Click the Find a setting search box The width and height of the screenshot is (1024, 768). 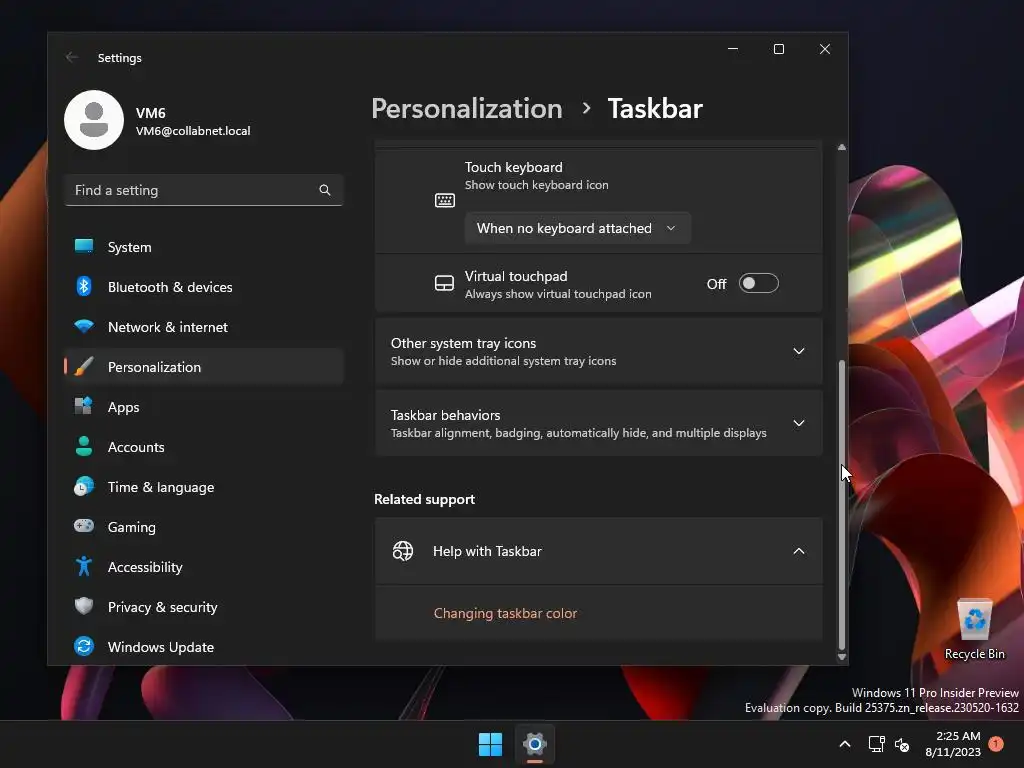(204, 190)
